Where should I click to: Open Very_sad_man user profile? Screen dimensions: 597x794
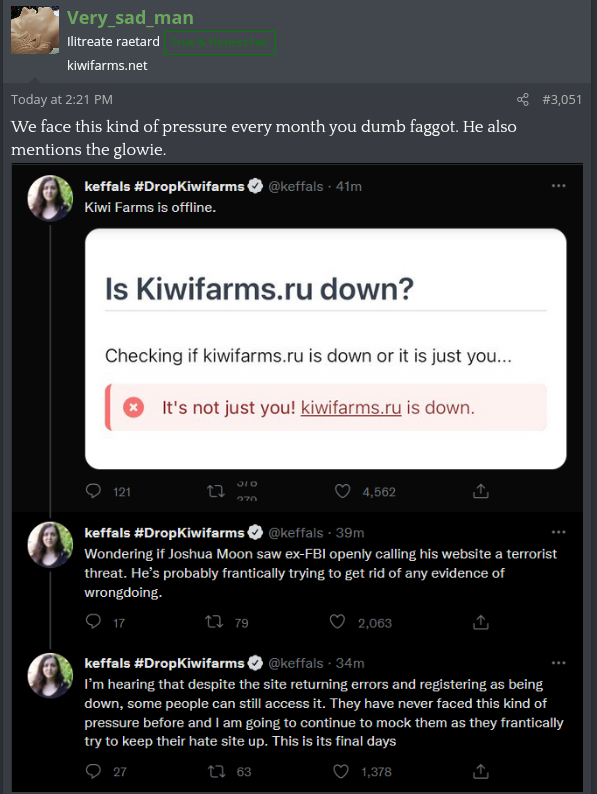[130, 18]
